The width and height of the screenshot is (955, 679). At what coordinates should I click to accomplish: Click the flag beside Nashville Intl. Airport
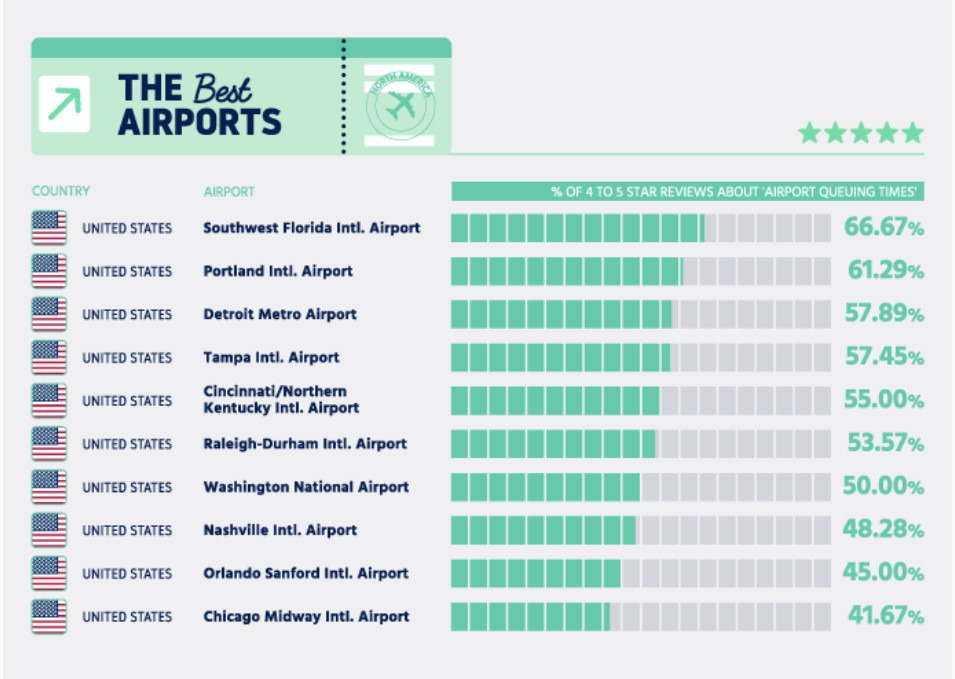49,530
